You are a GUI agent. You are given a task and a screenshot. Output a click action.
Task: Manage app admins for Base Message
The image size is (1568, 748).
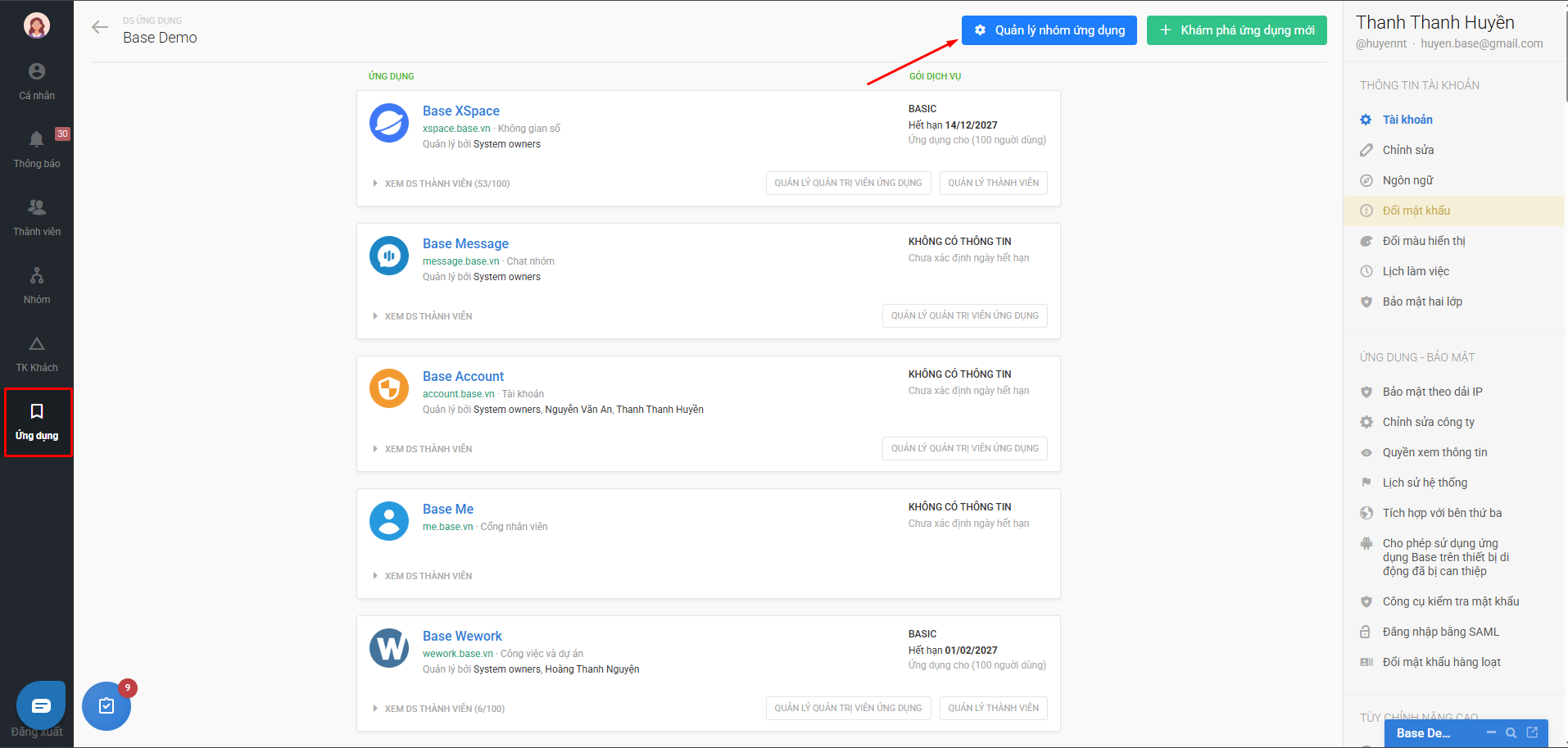(x=964, y=315)
